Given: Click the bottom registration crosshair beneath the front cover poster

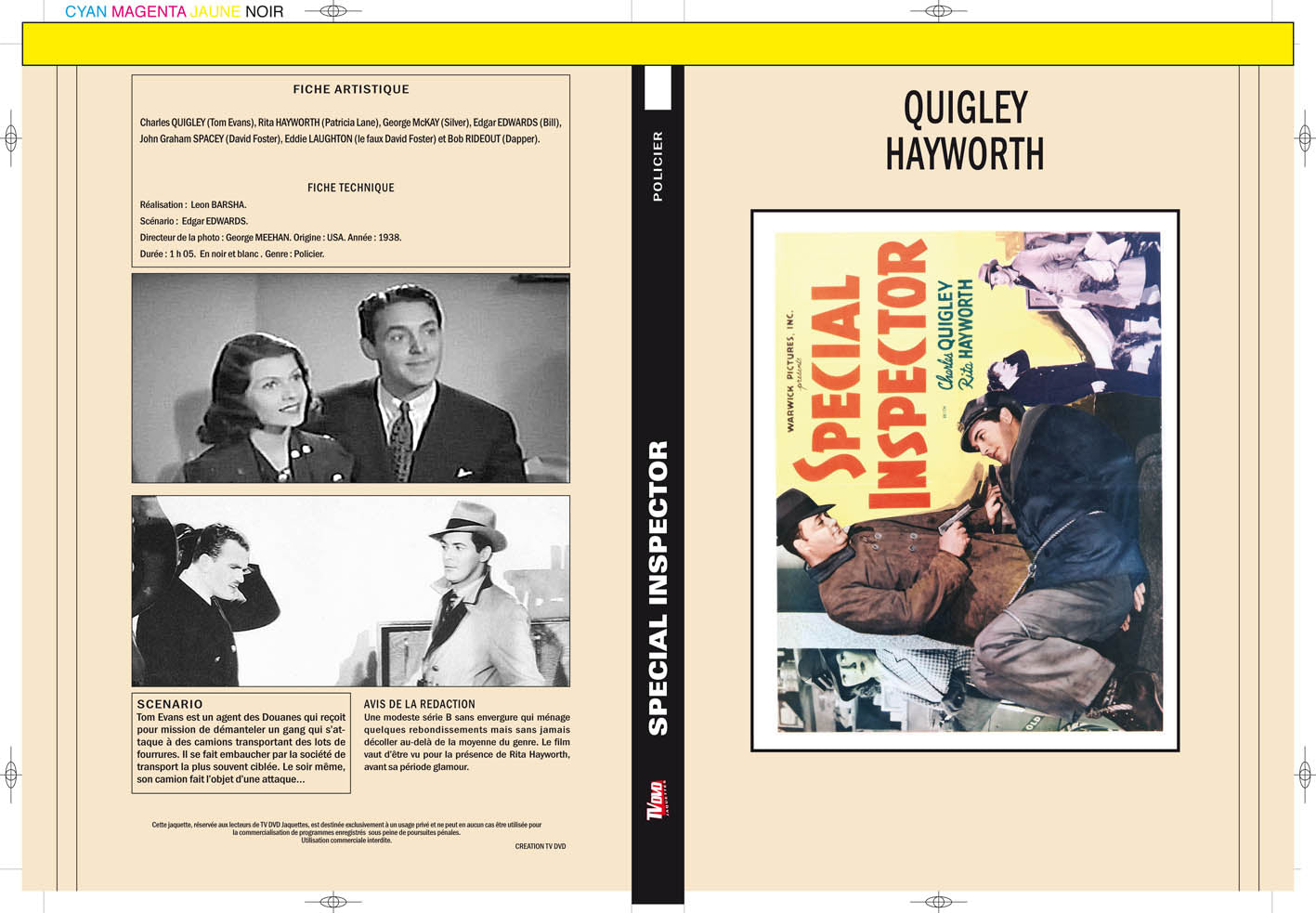Looking at the screenshot, I should click(x=938, y=902).
